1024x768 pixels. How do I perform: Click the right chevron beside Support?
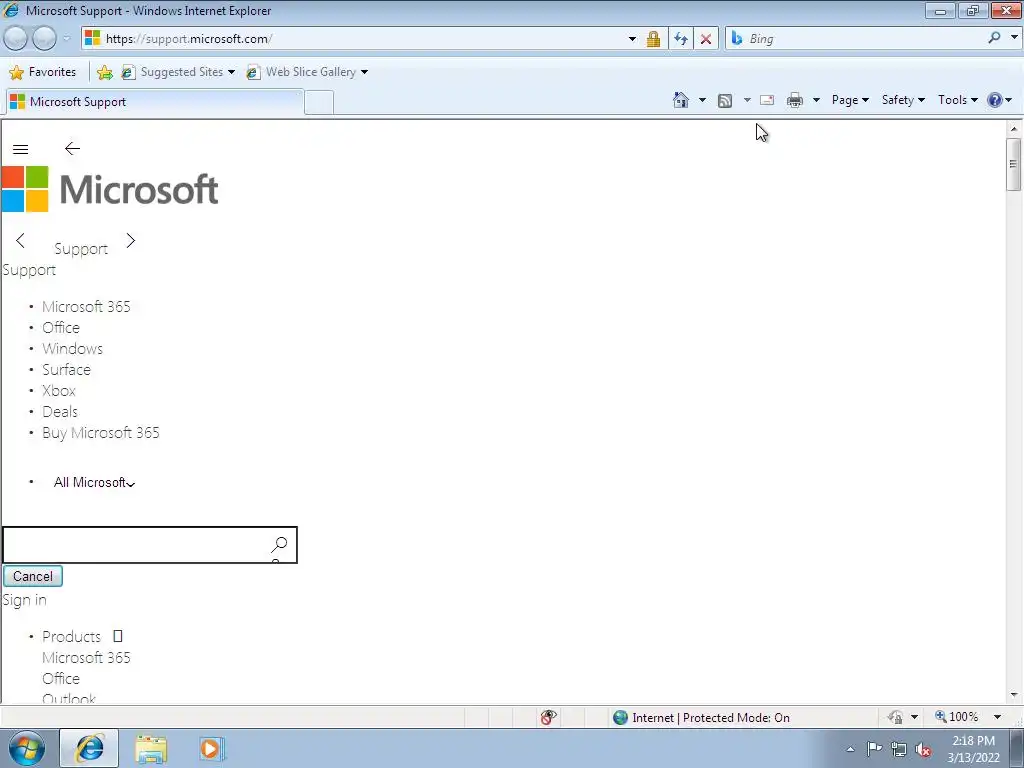[131, 240]
